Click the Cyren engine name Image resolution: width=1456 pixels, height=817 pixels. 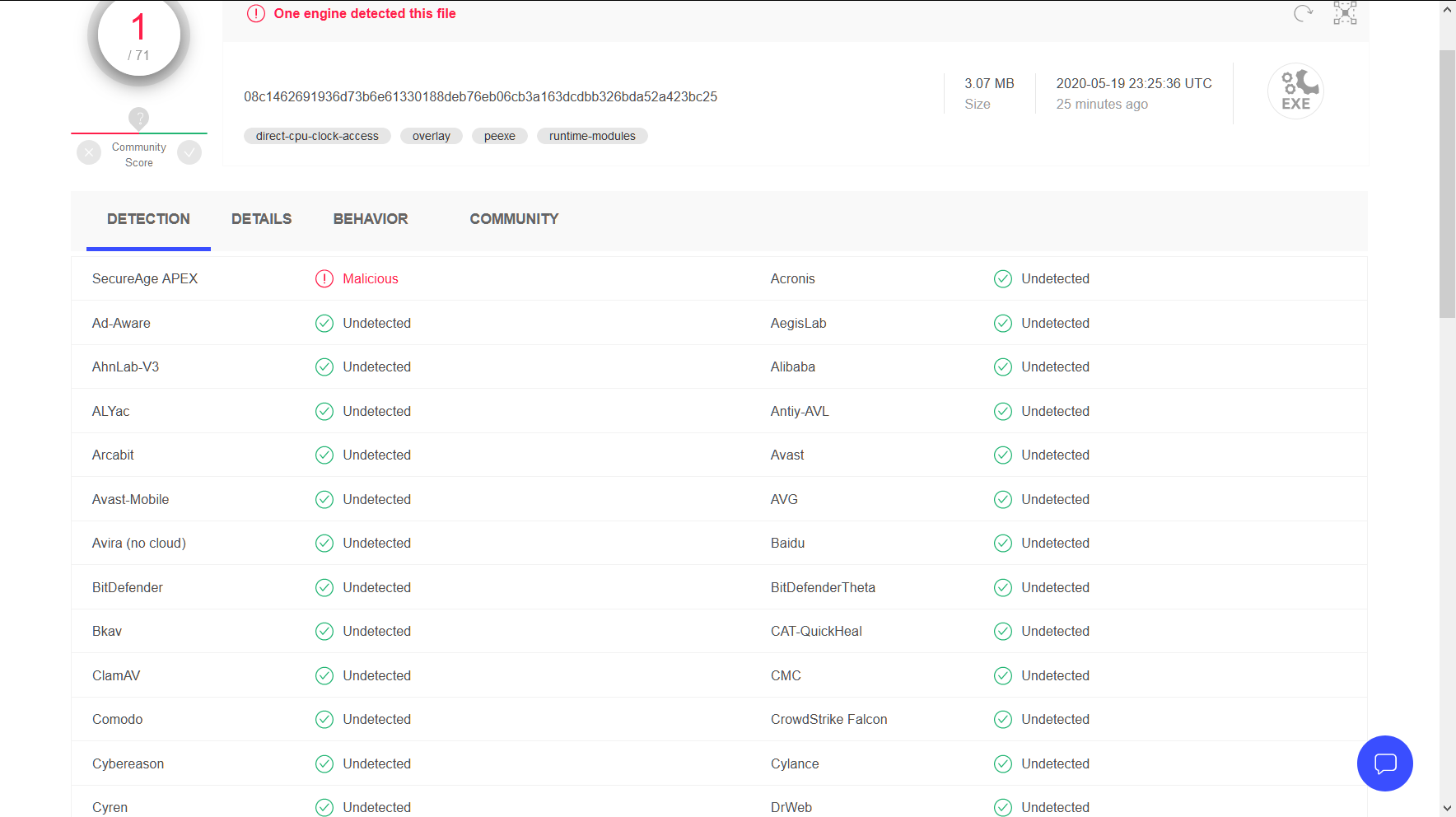click(x=110, y=807)
